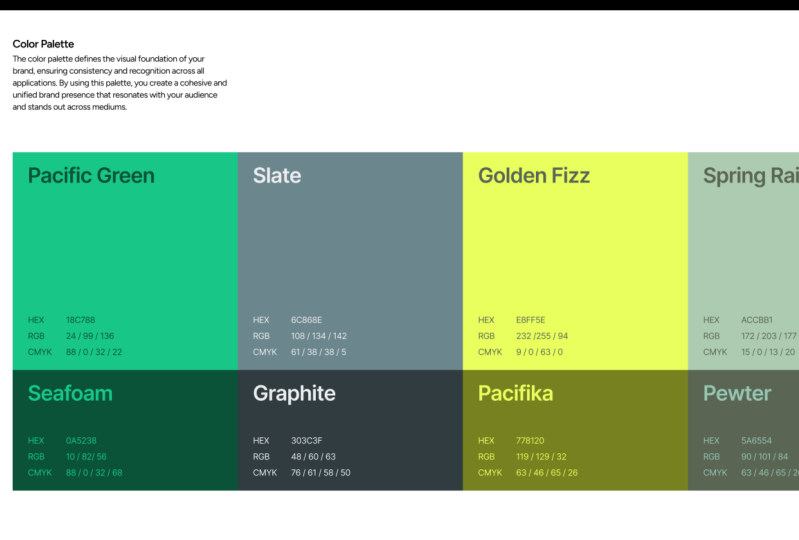Select the Pacific Green color swatch
This screenshot has width=799, height=540.
pos(125,261)
